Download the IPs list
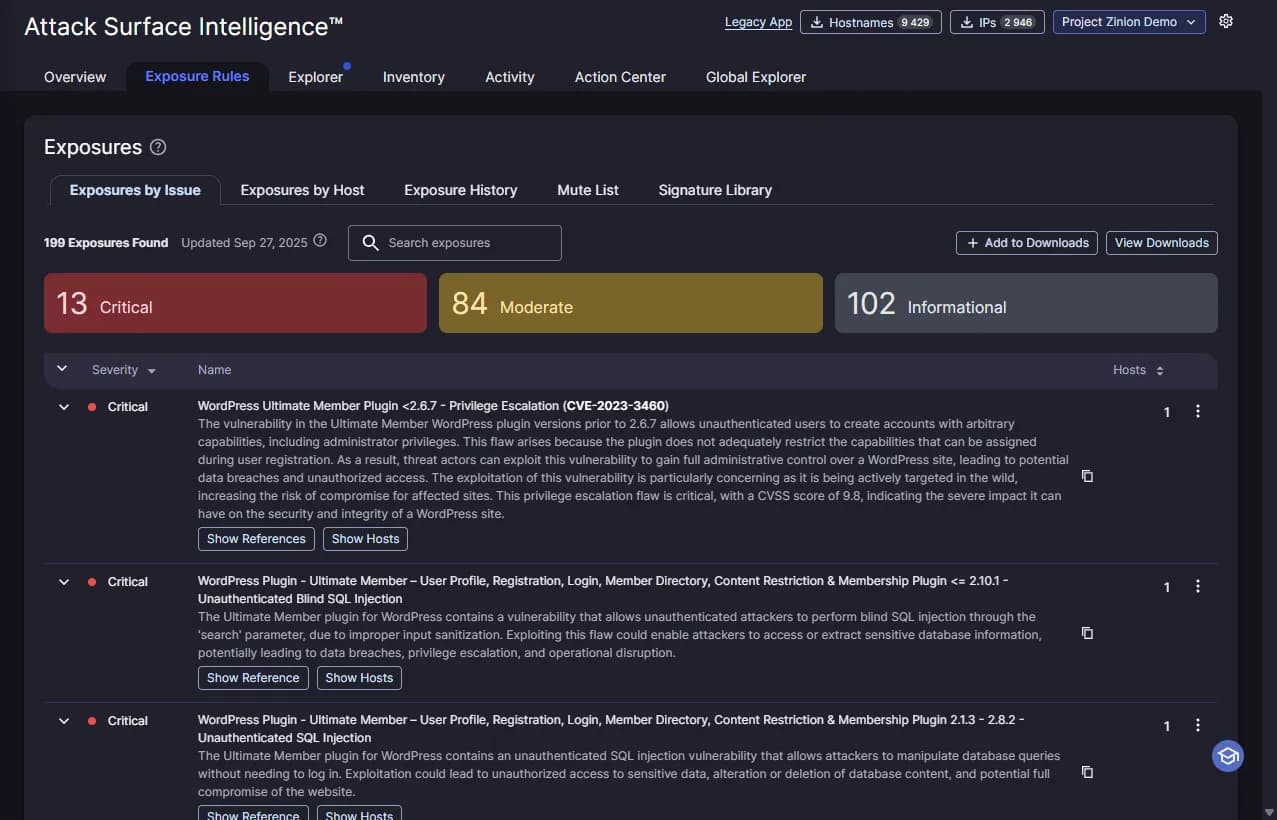The height and width of the screenshot is (820, 1277). 997,22
